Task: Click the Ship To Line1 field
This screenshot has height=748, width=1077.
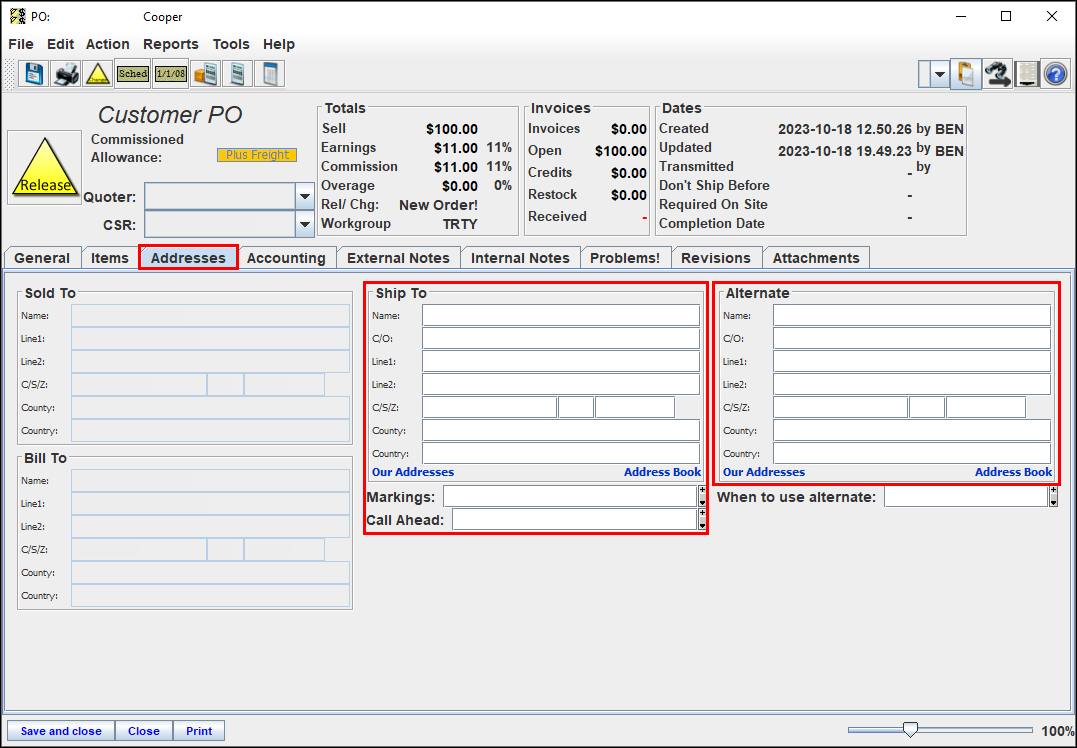Action: pos(561,361)
